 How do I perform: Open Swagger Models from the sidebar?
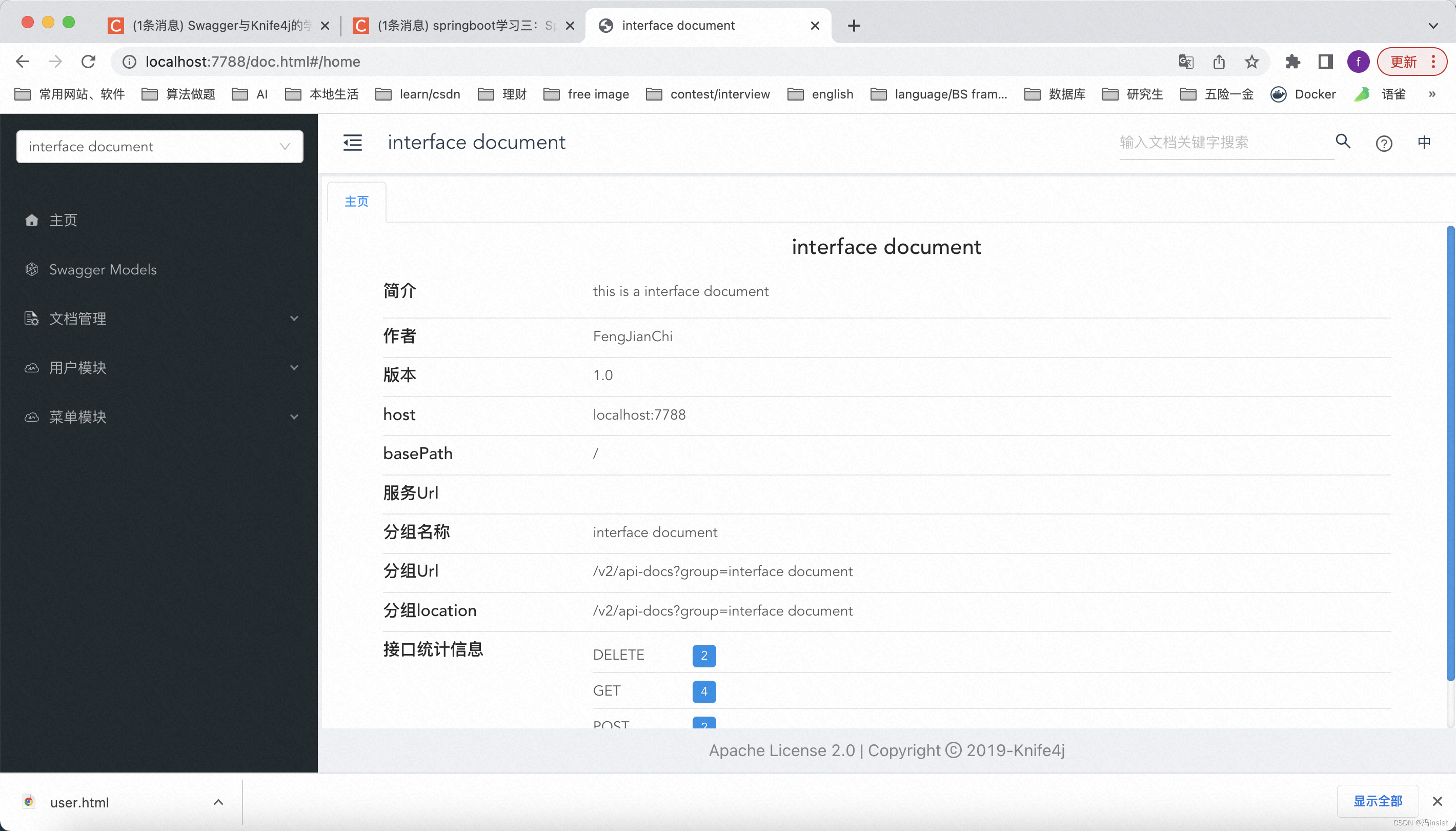(103, 269)
